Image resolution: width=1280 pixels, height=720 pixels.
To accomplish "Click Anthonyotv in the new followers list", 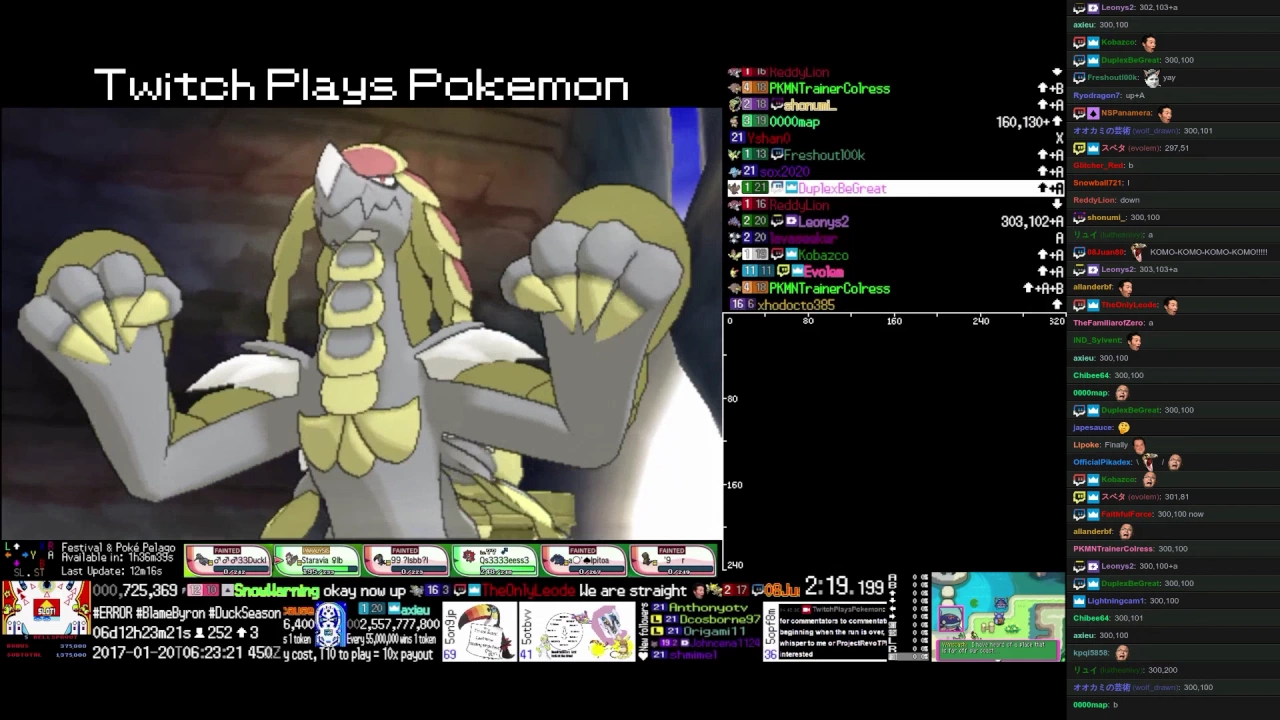I will pyautogui.click(x=708, y=607).
